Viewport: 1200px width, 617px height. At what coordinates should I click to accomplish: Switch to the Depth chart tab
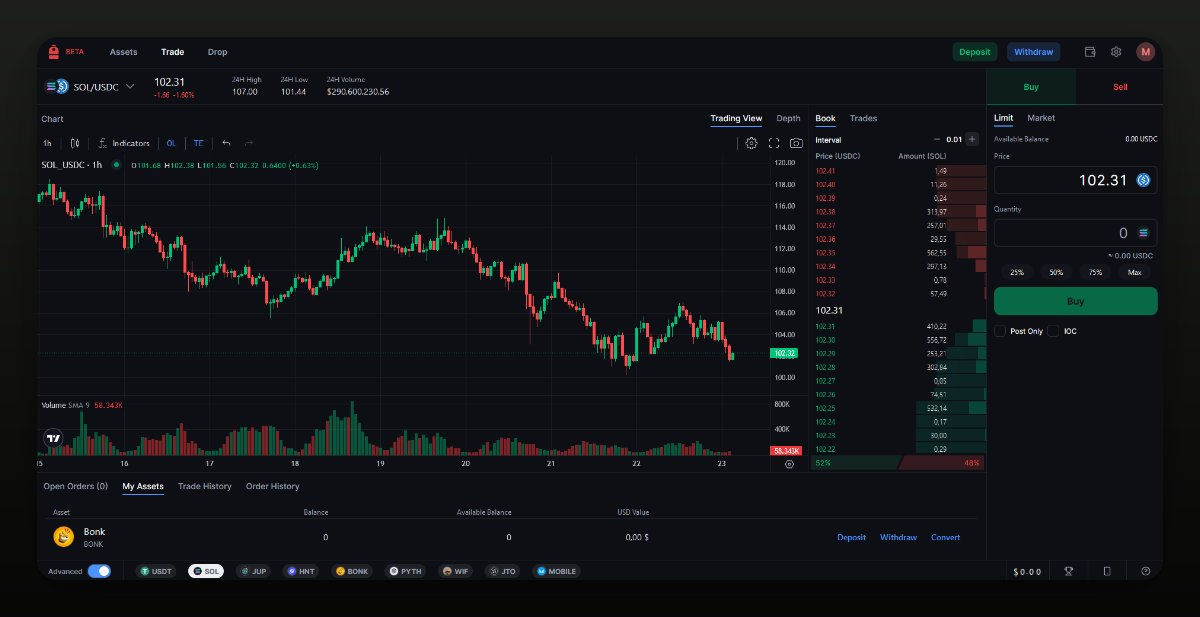coord(788,118)
